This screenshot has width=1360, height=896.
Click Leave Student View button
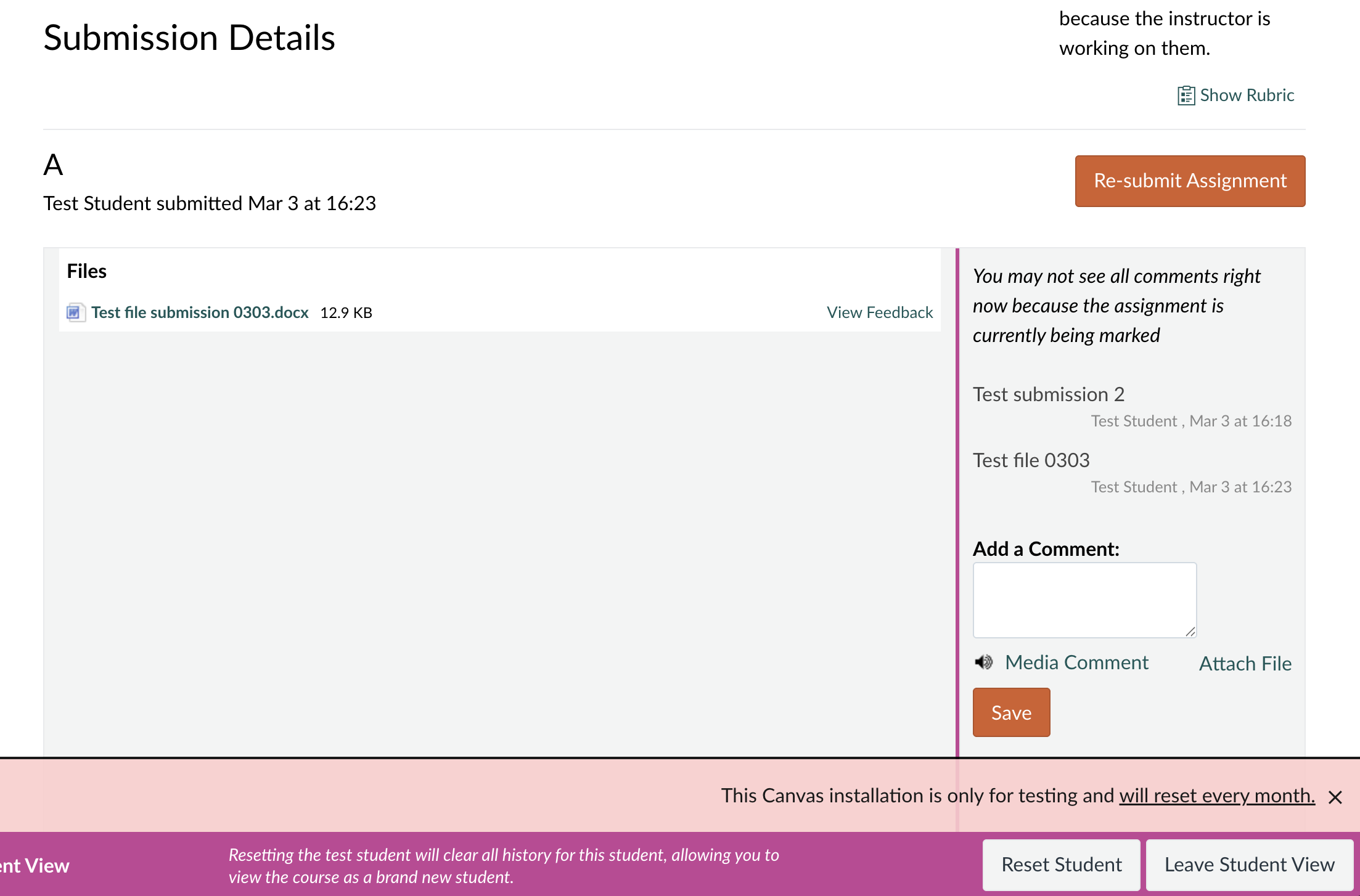pyautogui.click(x=1249, y=865)
